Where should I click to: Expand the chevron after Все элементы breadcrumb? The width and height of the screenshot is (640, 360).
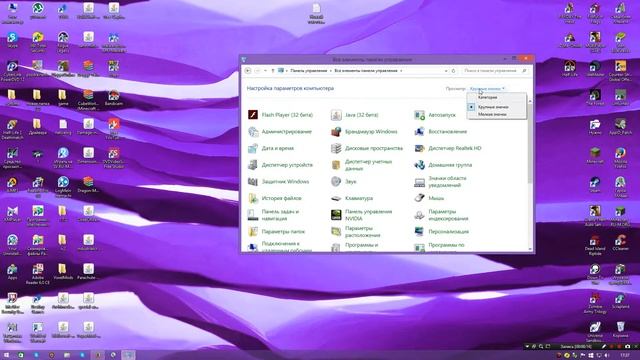pos(401,71)
